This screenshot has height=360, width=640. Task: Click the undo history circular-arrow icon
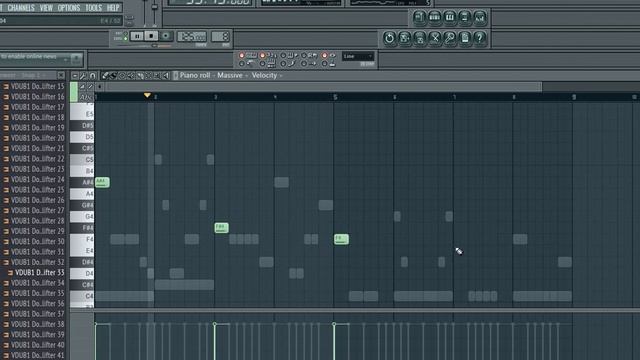(x=389, y=38)
